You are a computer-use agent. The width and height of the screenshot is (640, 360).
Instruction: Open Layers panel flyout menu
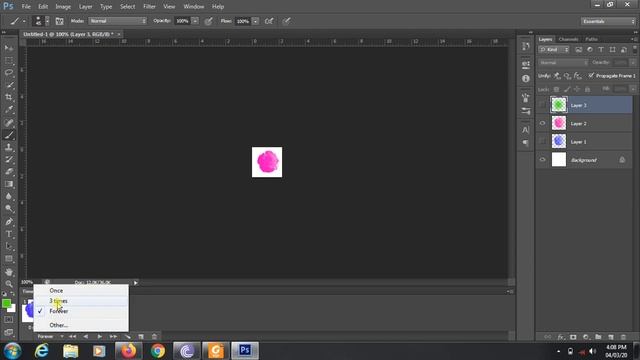pyautogui.click(x=633, y=39)
